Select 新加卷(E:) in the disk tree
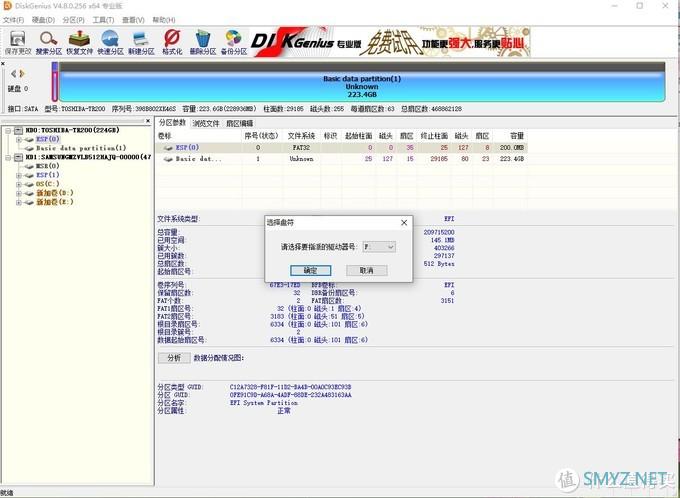This screenshot has width=680, height=498. pyautogui.click(x=55, y=202)
